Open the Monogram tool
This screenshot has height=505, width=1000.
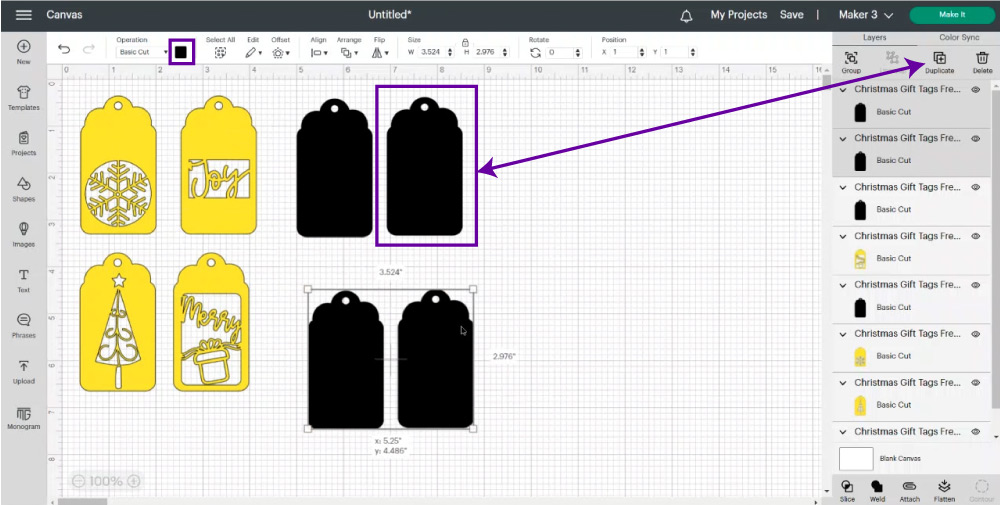click(x=23, y=417)
